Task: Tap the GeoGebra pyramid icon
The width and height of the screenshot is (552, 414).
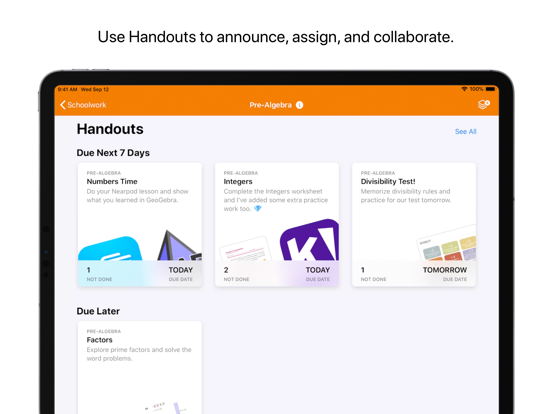Action: pos(179,246)
